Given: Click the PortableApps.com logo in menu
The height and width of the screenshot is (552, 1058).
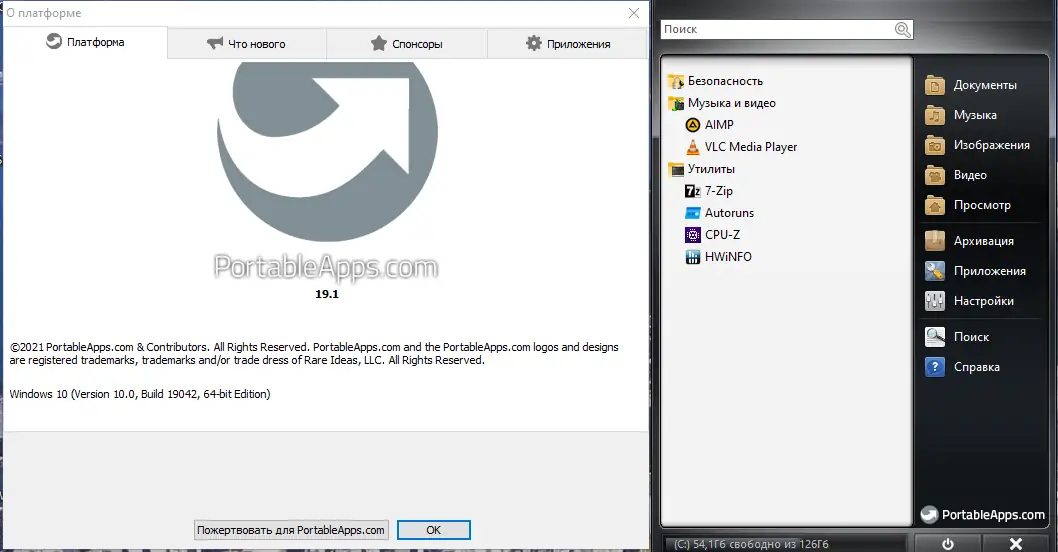Looking at the screenshot, I should point(982,515).
